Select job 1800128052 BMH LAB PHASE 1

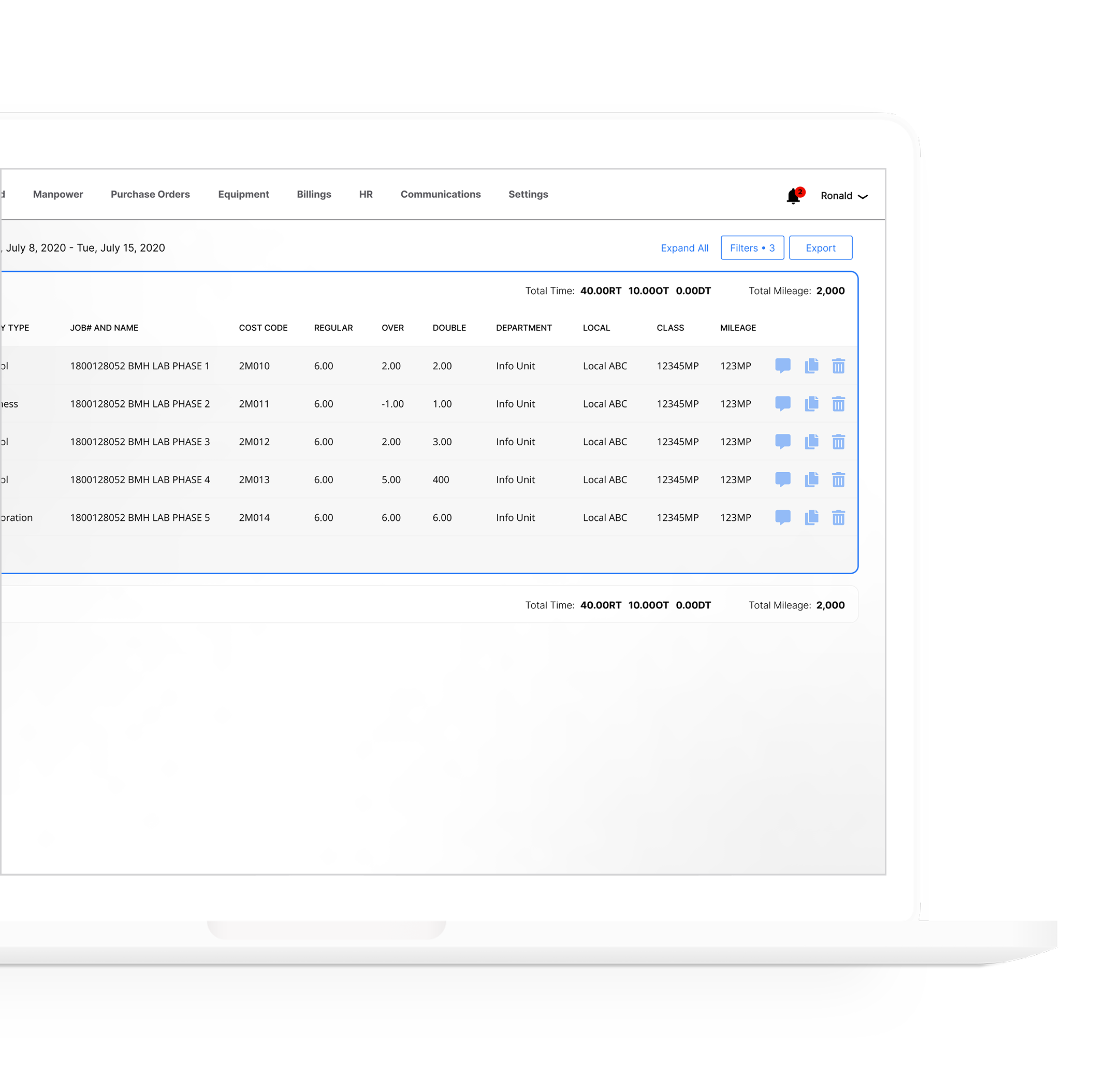(140, 366)
